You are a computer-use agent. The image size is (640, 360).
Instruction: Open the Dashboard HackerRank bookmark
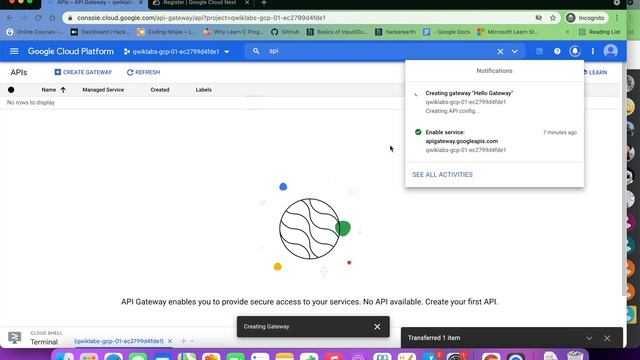(99, 32)
